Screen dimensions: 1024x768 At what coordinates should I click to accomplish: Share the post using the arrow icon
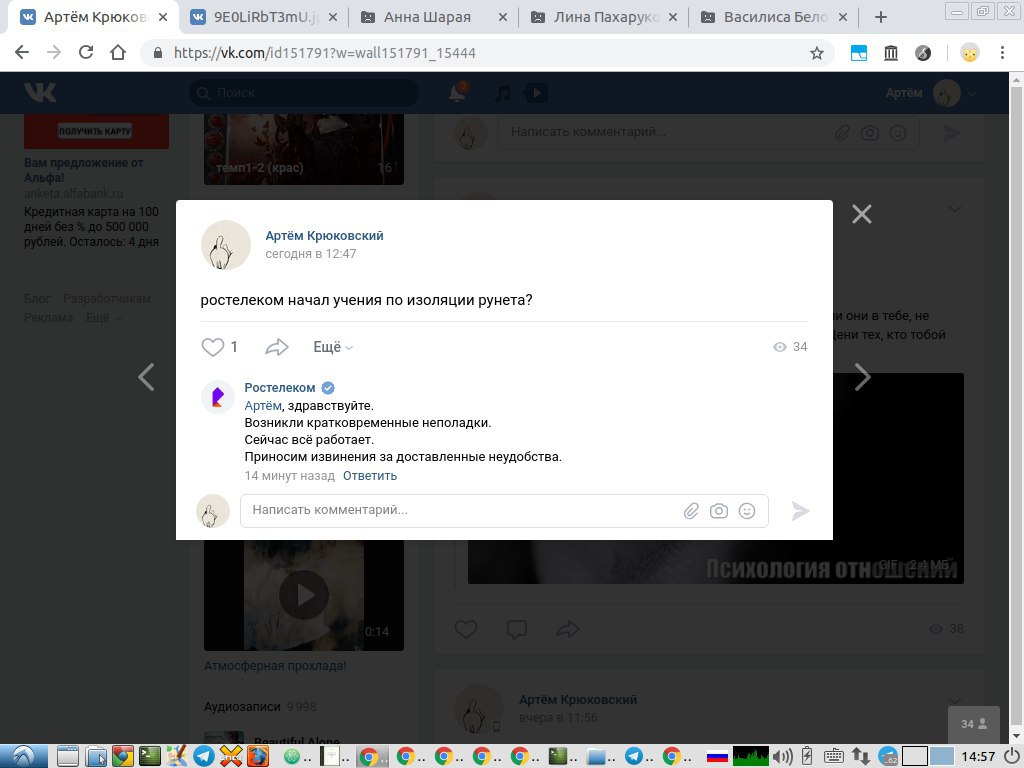[277, 347]
